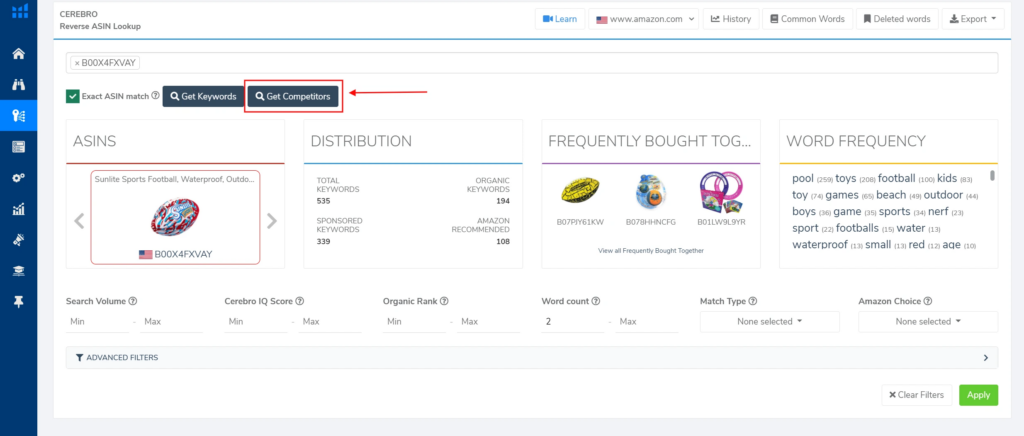Open the home icon in sidebar
Image resolution: width=1024 pixels, height=436 pixels.
(19, 54)
